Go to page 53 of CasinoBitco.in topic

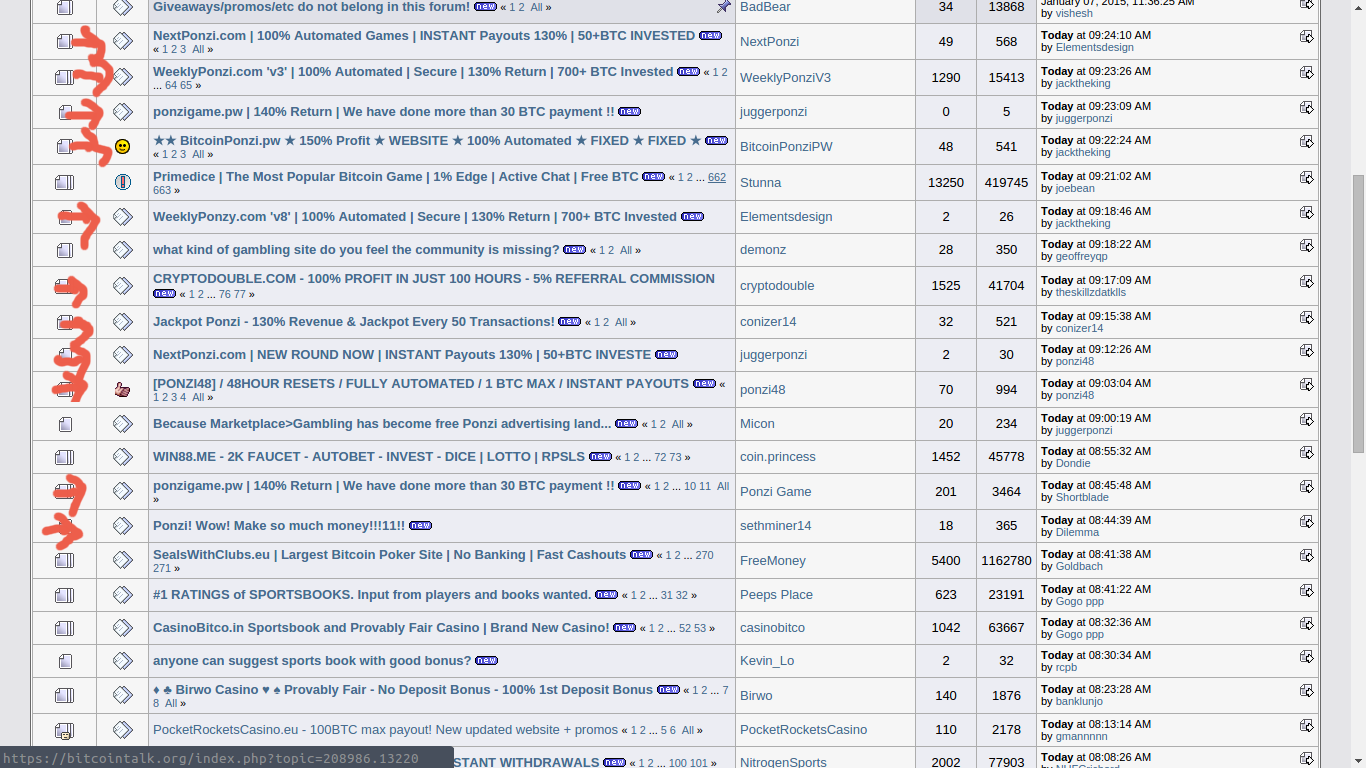pyautogui.click(x=700, y=629)
